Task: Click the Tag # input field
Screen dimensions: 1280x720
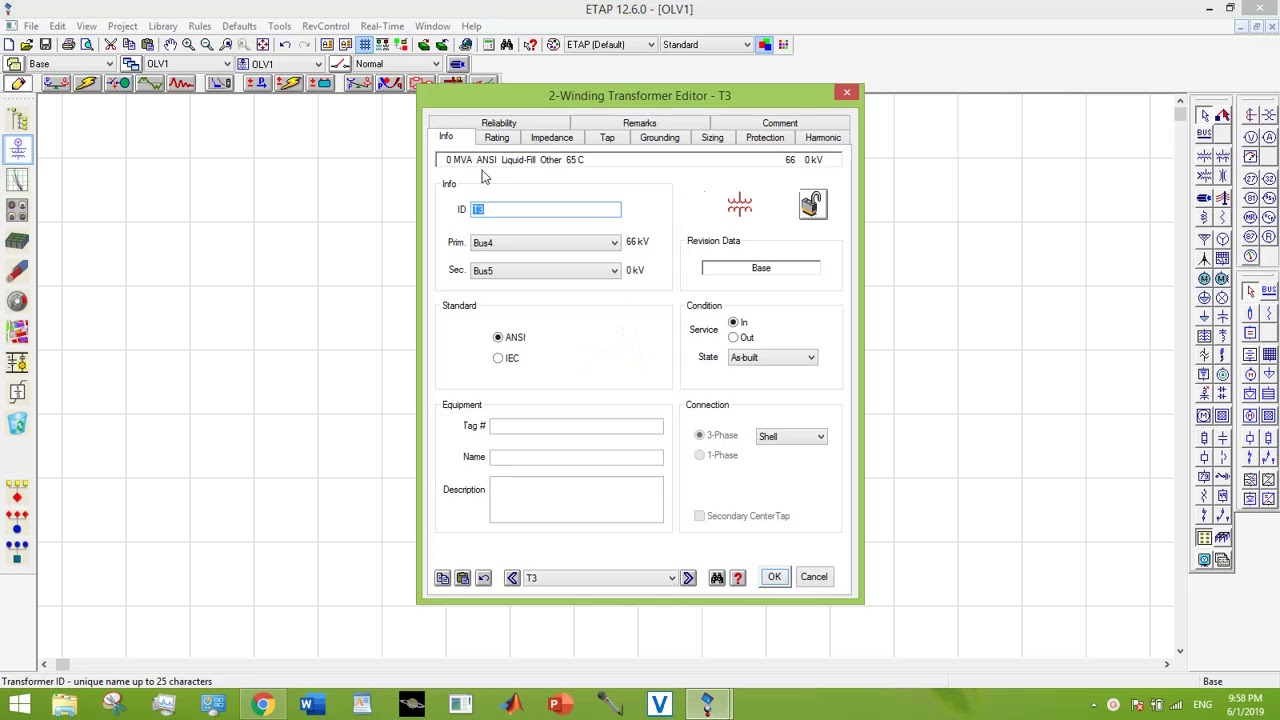Action: (x=576, y=427)
